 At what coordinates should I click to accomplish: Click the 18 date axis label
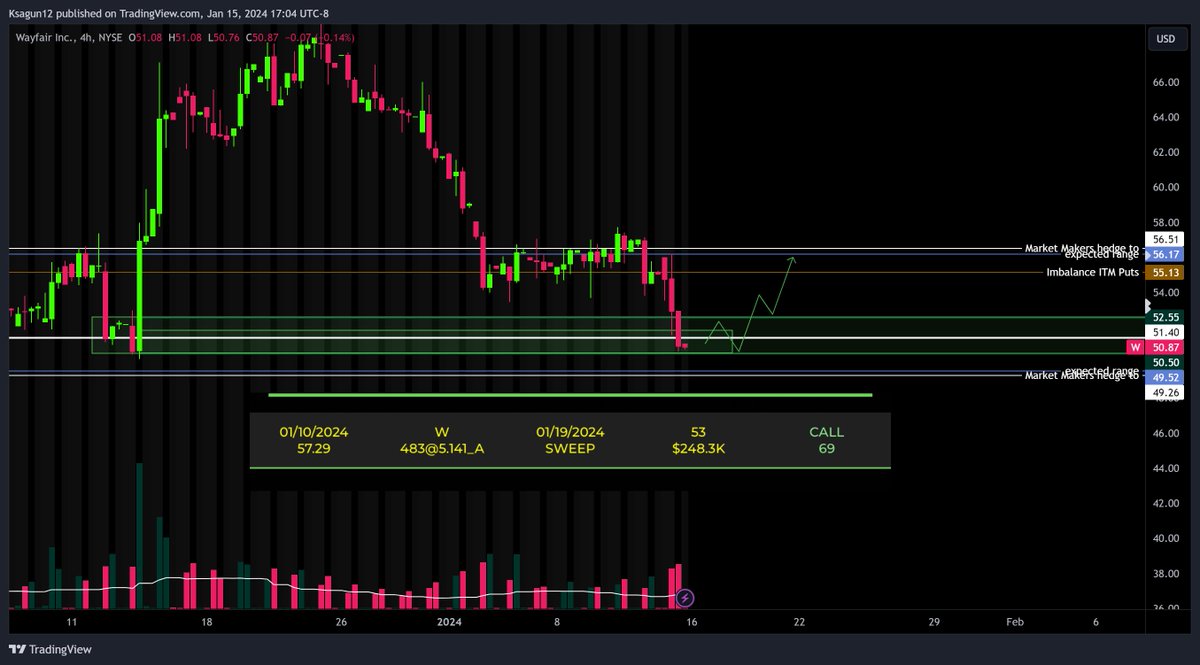[x=206, y=621]
